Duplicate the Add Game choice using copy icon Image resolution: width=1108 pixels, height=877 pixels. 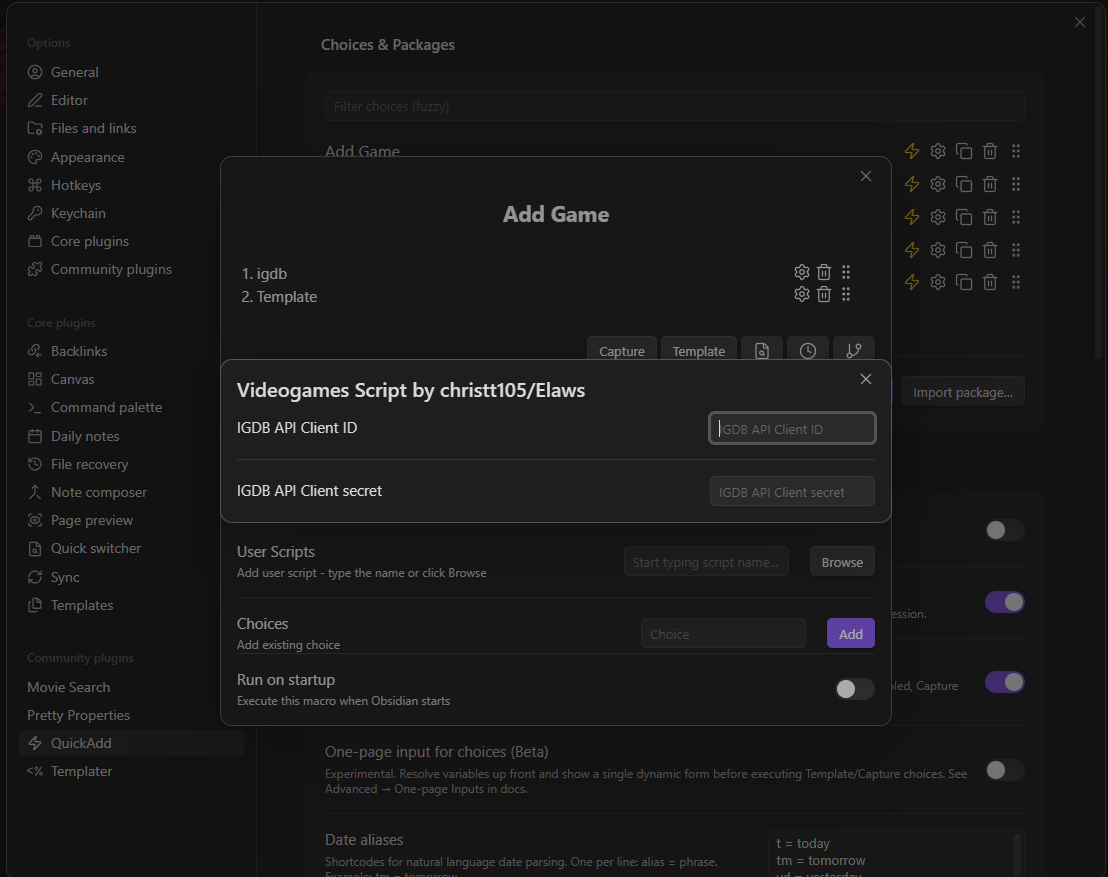click(964, 151)
